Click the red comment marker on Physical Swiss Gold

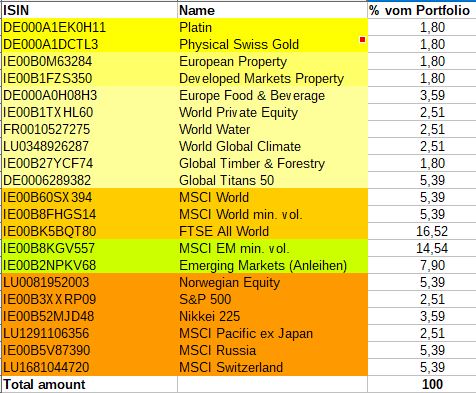pyautogui.click(x=362, y=40)
